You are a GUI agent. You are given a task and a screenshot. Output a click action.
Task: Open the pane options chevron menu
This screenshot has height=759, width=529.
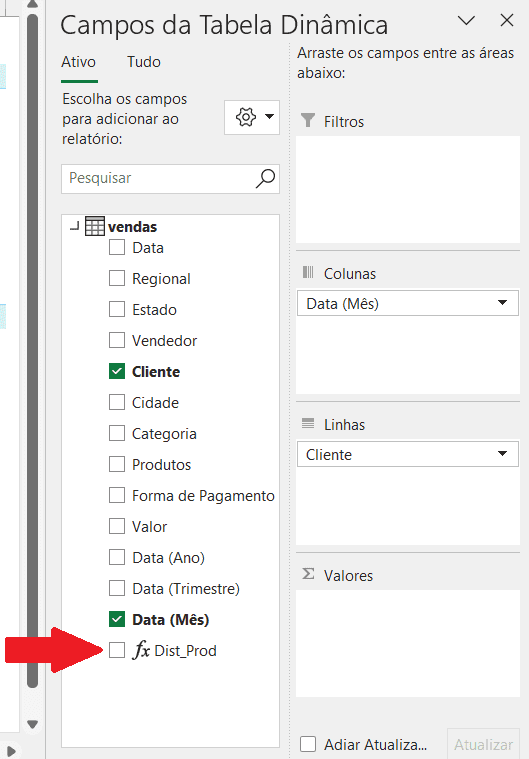(467, 20)
